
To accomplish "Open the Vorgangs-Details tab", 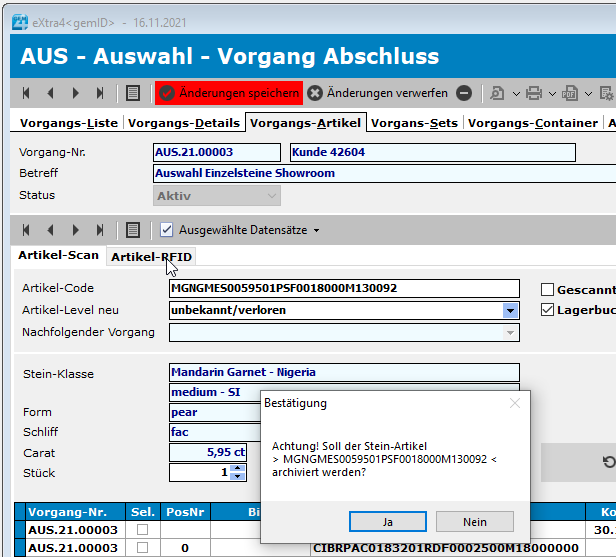I will [184, 123].
